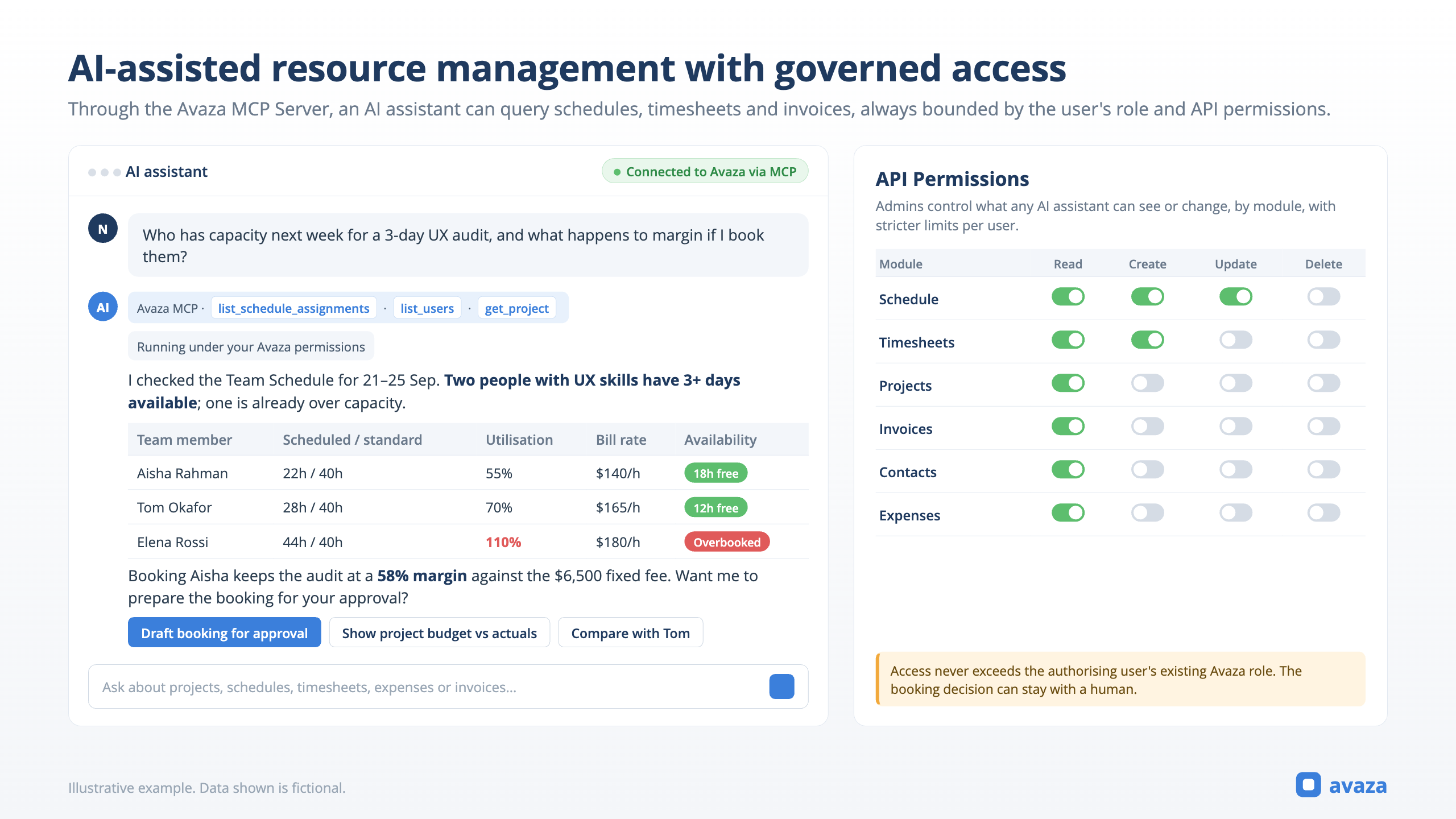
Task: Open list_schedule_assignments tool chip
Action: coord(293,308)
